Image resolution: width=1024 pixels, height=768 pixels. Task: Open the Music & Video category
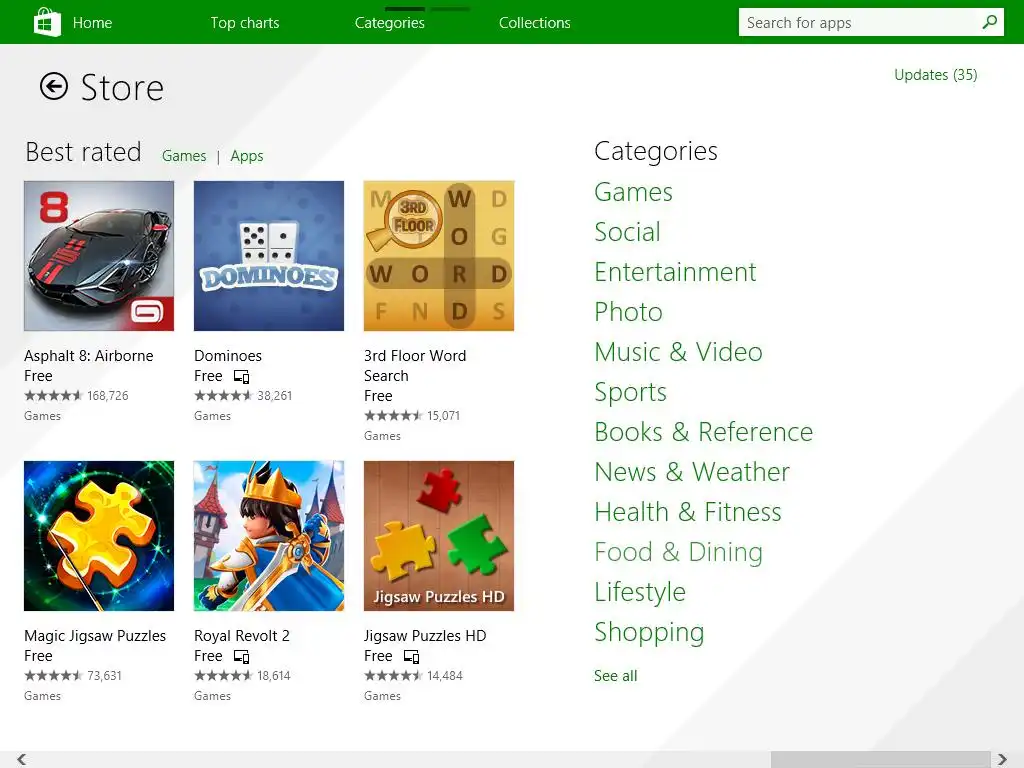coord(679,352)
